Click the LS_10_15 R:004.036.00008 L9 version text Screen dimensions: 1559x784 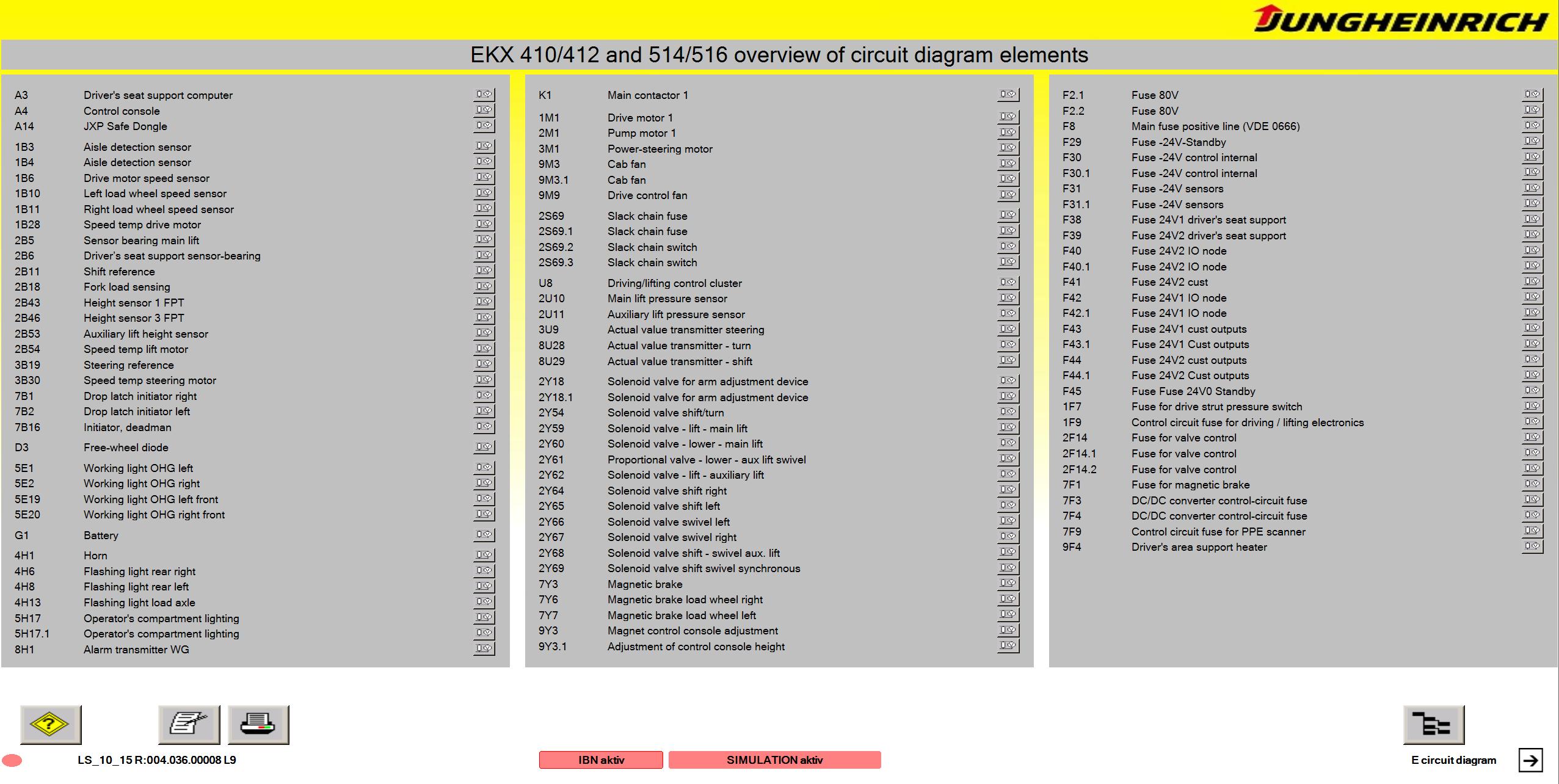[x=157, y=760]
